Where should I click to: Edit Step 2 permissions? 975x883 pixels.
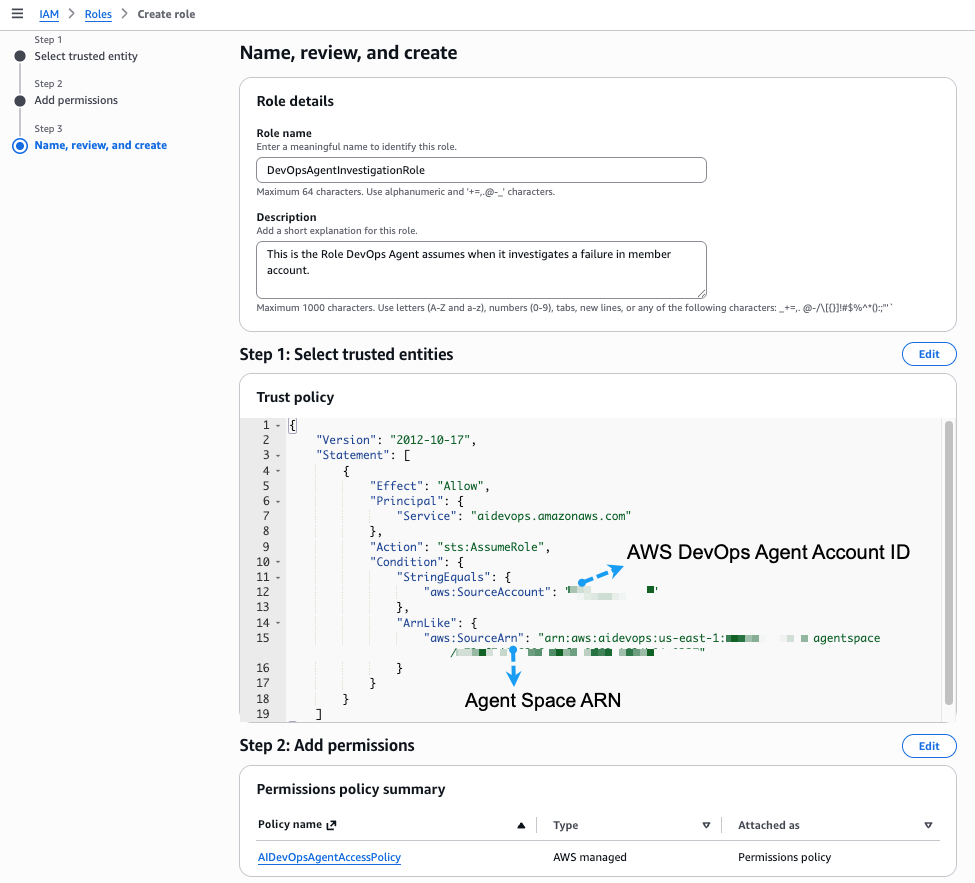click(929, 746)
